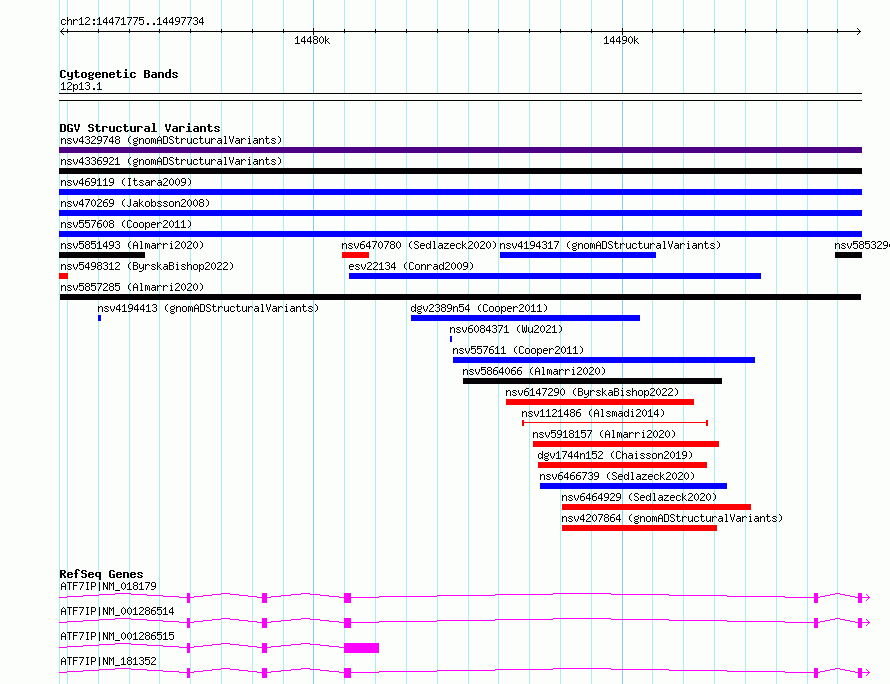
Task: Click ATF7IP|NM_181352 transcript label
Action: pos(108,661)
